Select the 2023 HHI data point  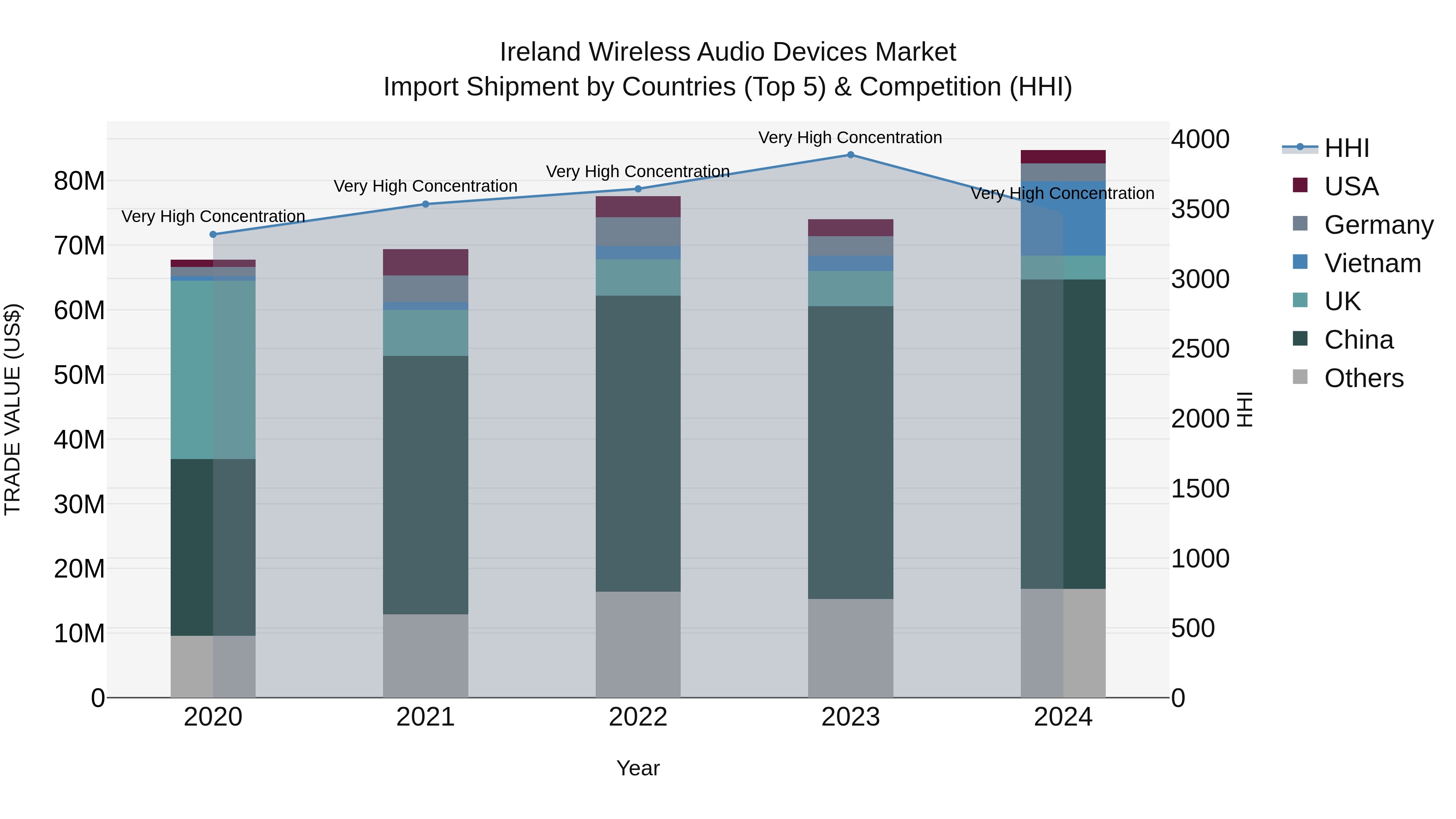[851, 155]
